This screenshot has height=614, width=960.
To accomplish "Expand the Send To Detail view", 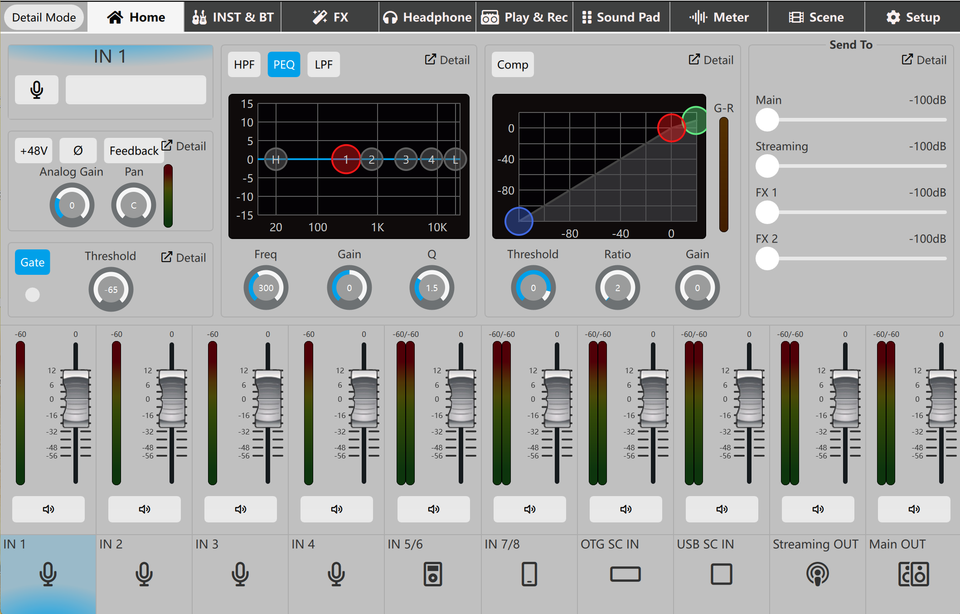I will (x=924, y=60).
